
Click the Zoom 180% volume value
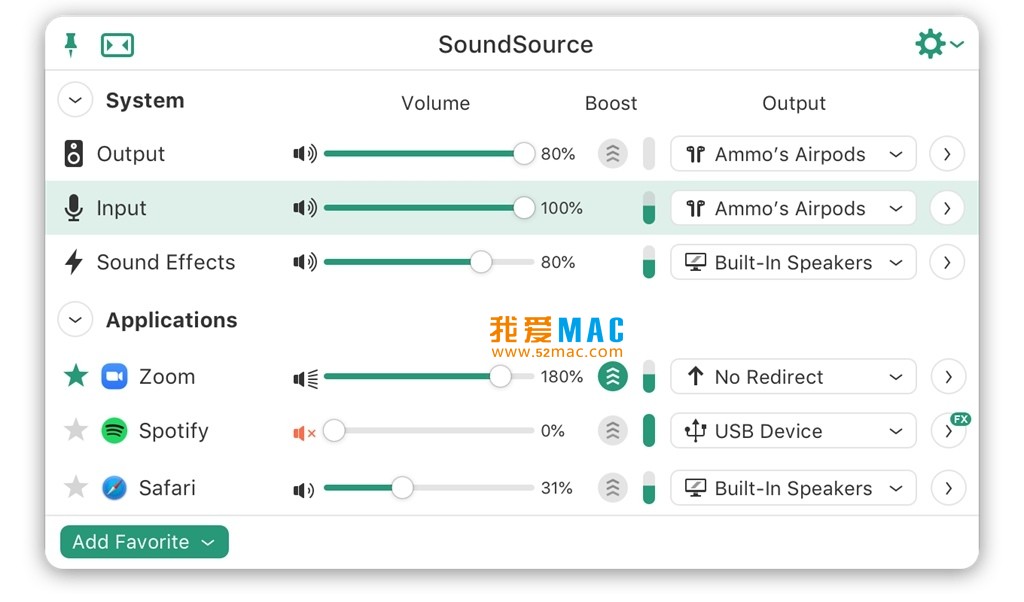562,377
